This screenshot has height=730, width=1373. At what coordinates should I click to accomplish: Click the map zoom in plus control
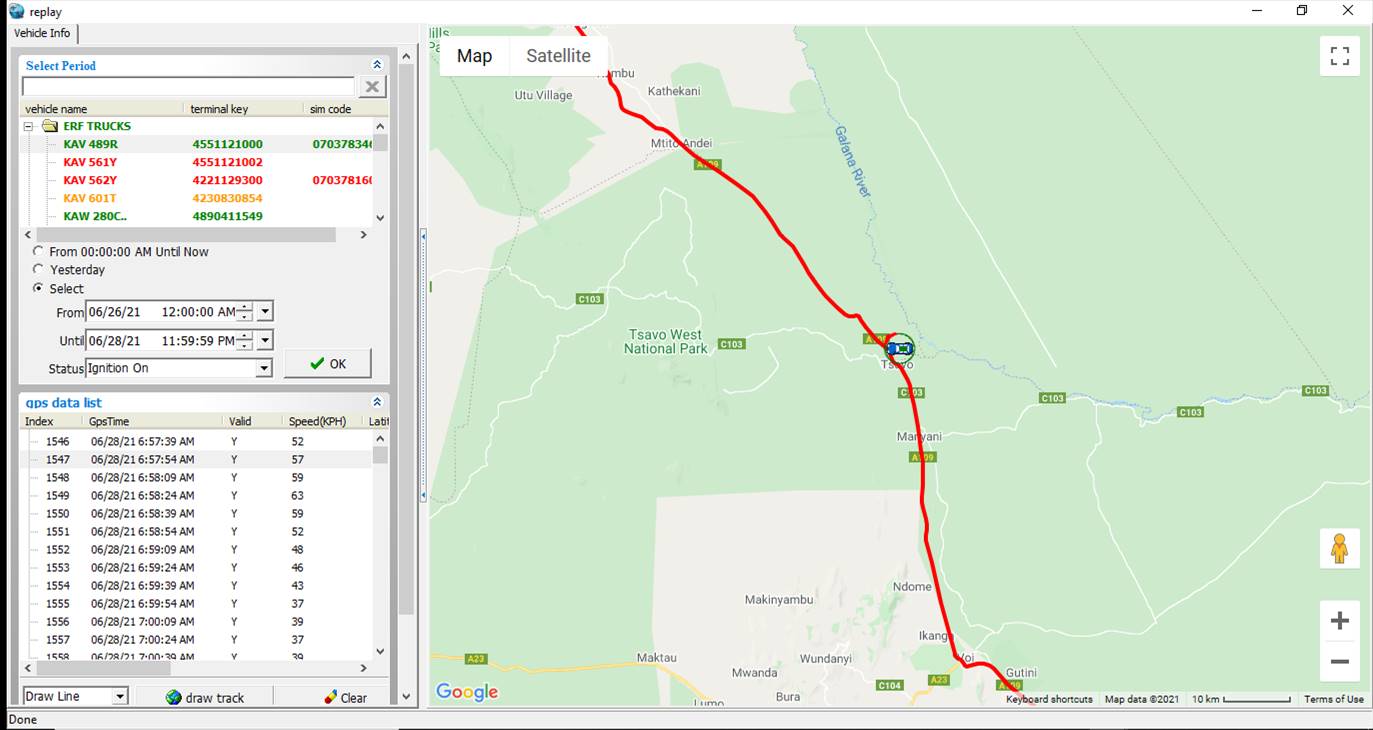tap(1339, 618)
